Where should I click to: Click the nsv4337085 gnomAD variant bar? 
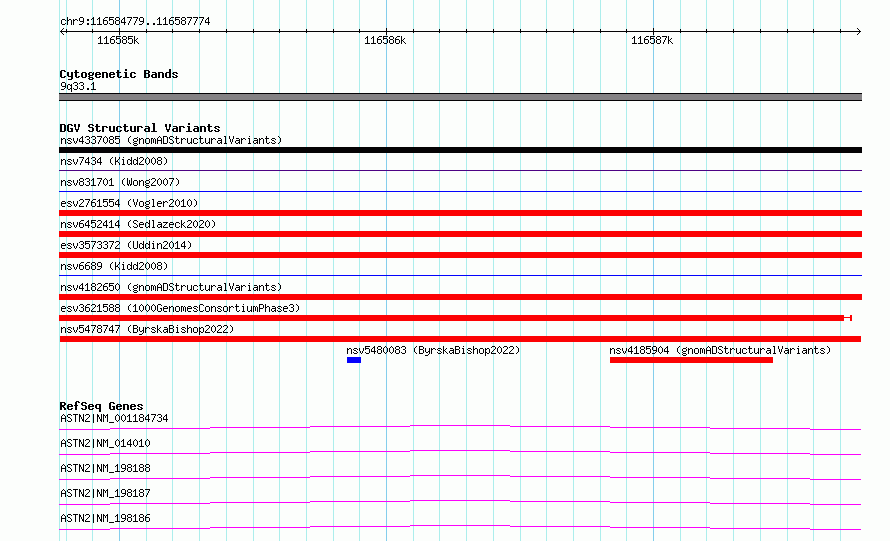click(x=460, y=150)
